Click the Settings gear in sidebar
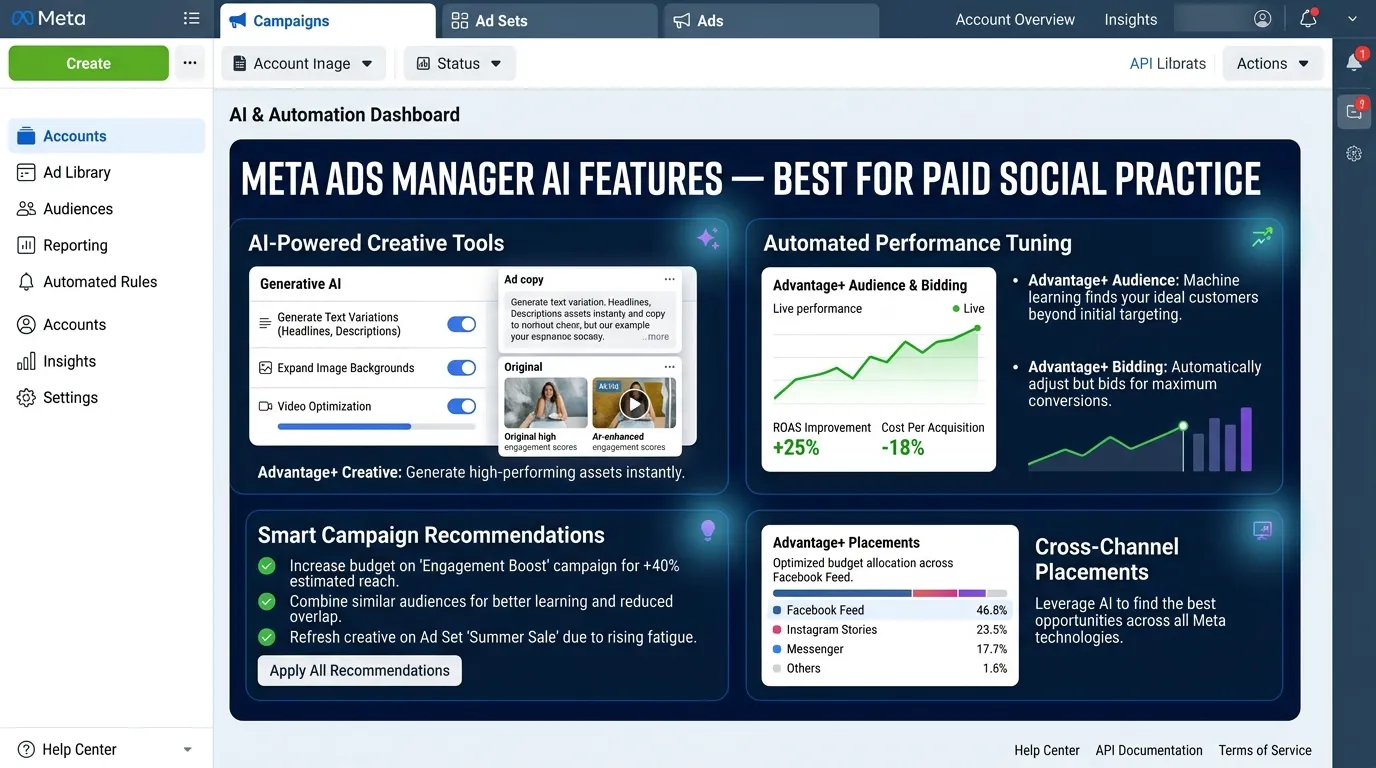 click(26, 397)
